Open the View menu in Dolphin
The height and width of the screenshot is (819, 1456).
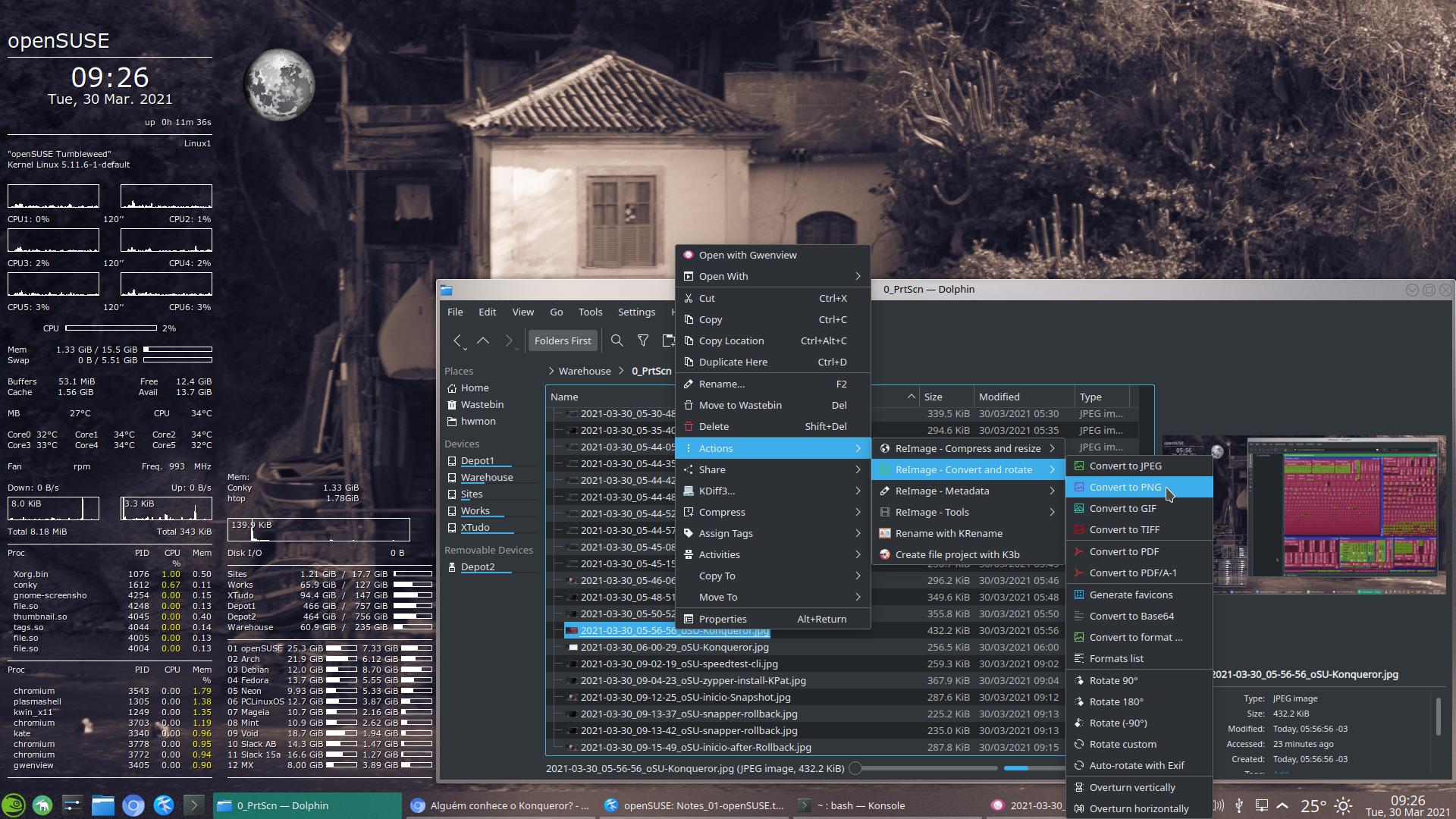[522, 312]
